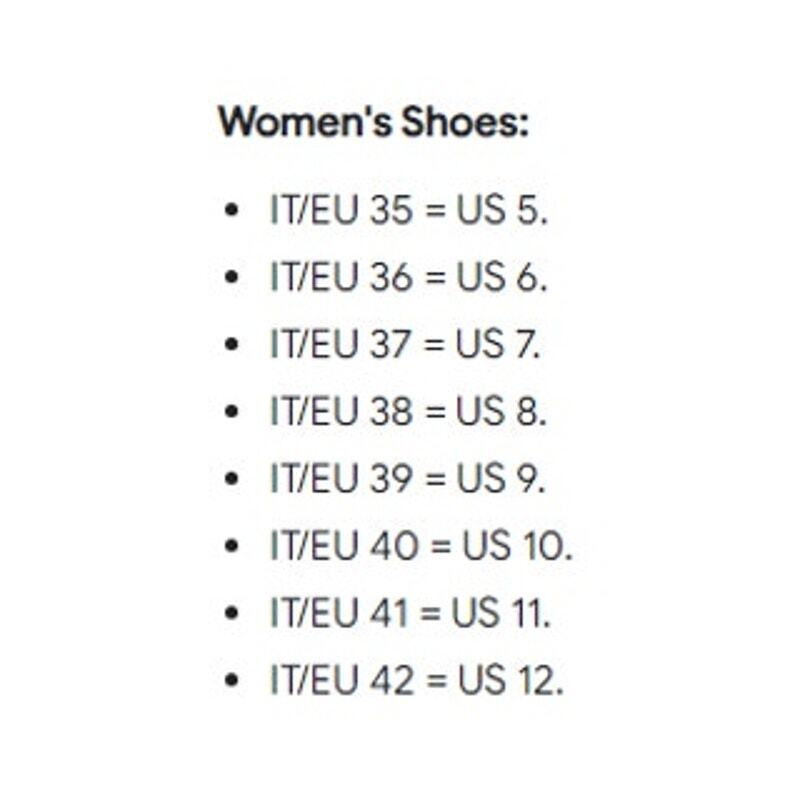The height and width of the screenshot is (800, 800).
Task: Click the "US 12." text
Action: tap(511, 680)
